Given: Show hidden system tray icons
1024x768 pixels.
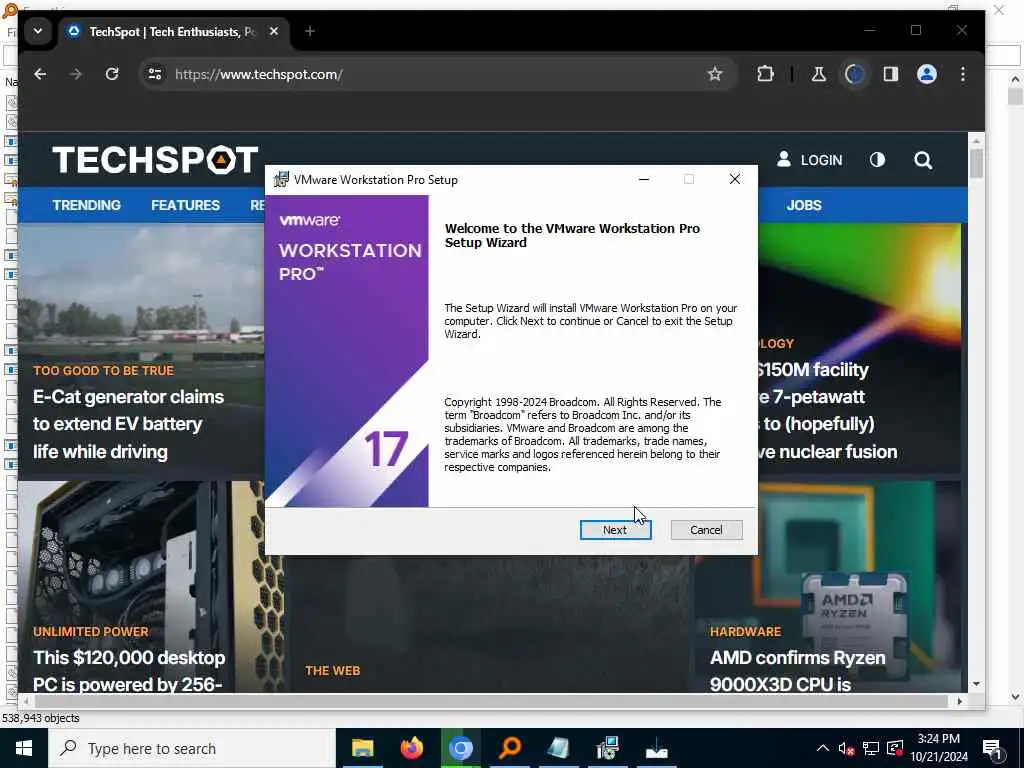Looking at the screenshot, I should coord(823,748).
